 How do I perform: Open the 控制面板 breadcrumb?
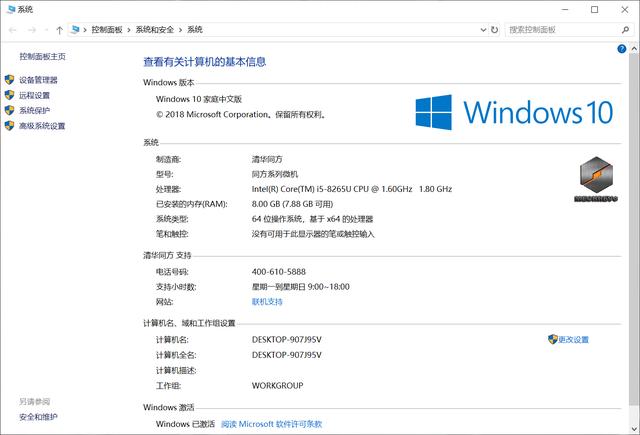pyautogui.click(x=107, y=29)
